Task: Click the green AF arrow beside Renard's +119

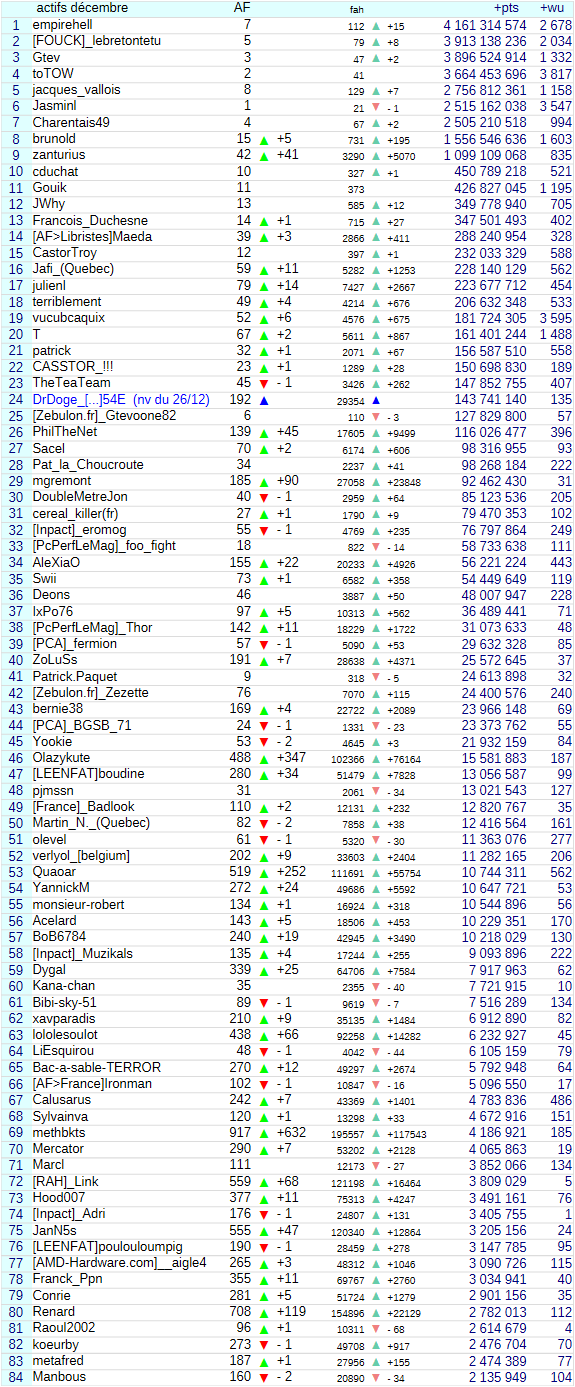Action: 264,1313
